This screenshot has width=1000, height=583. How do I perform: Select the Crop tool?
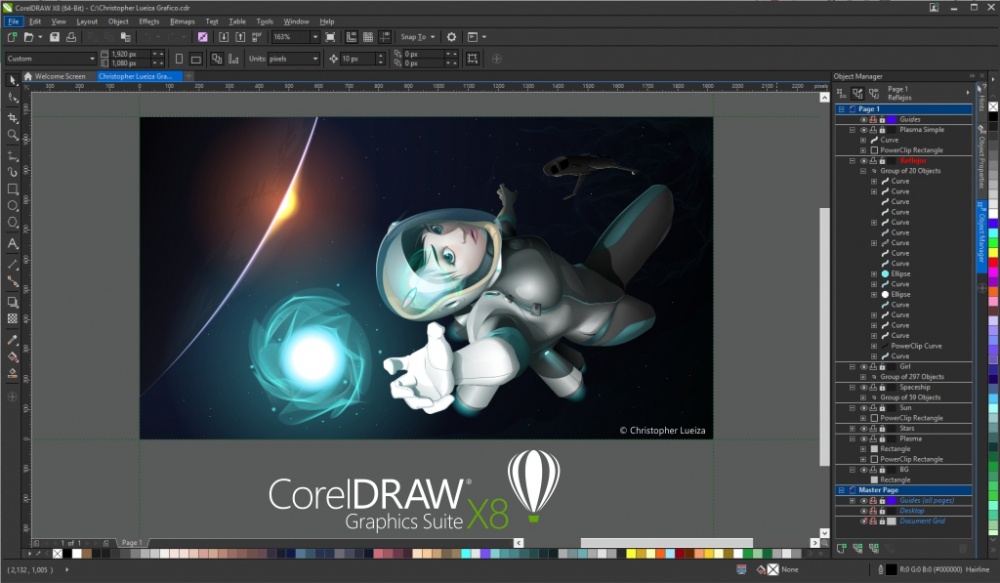point(12,117)
